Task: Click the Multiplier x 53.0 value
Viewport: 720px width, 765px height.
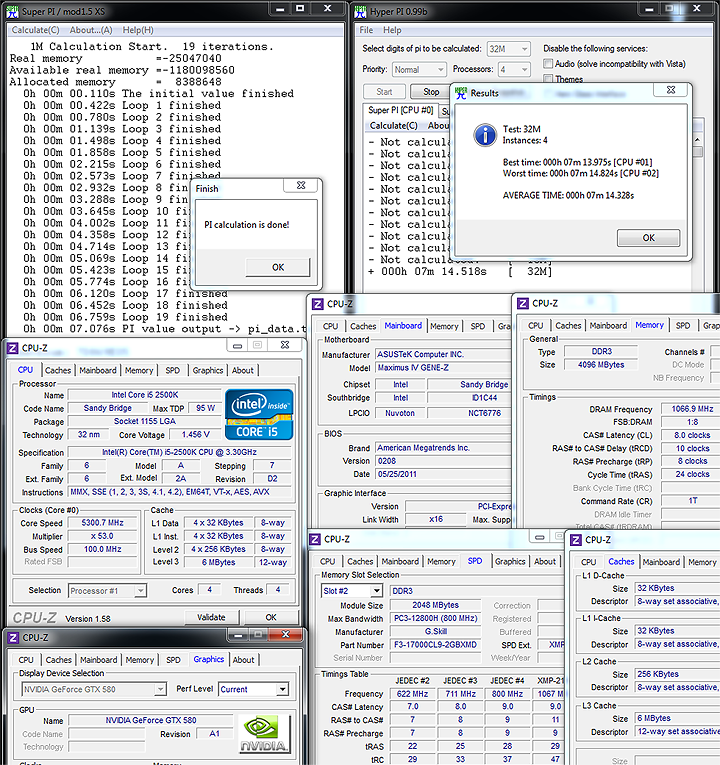Action: pos(102,536)
